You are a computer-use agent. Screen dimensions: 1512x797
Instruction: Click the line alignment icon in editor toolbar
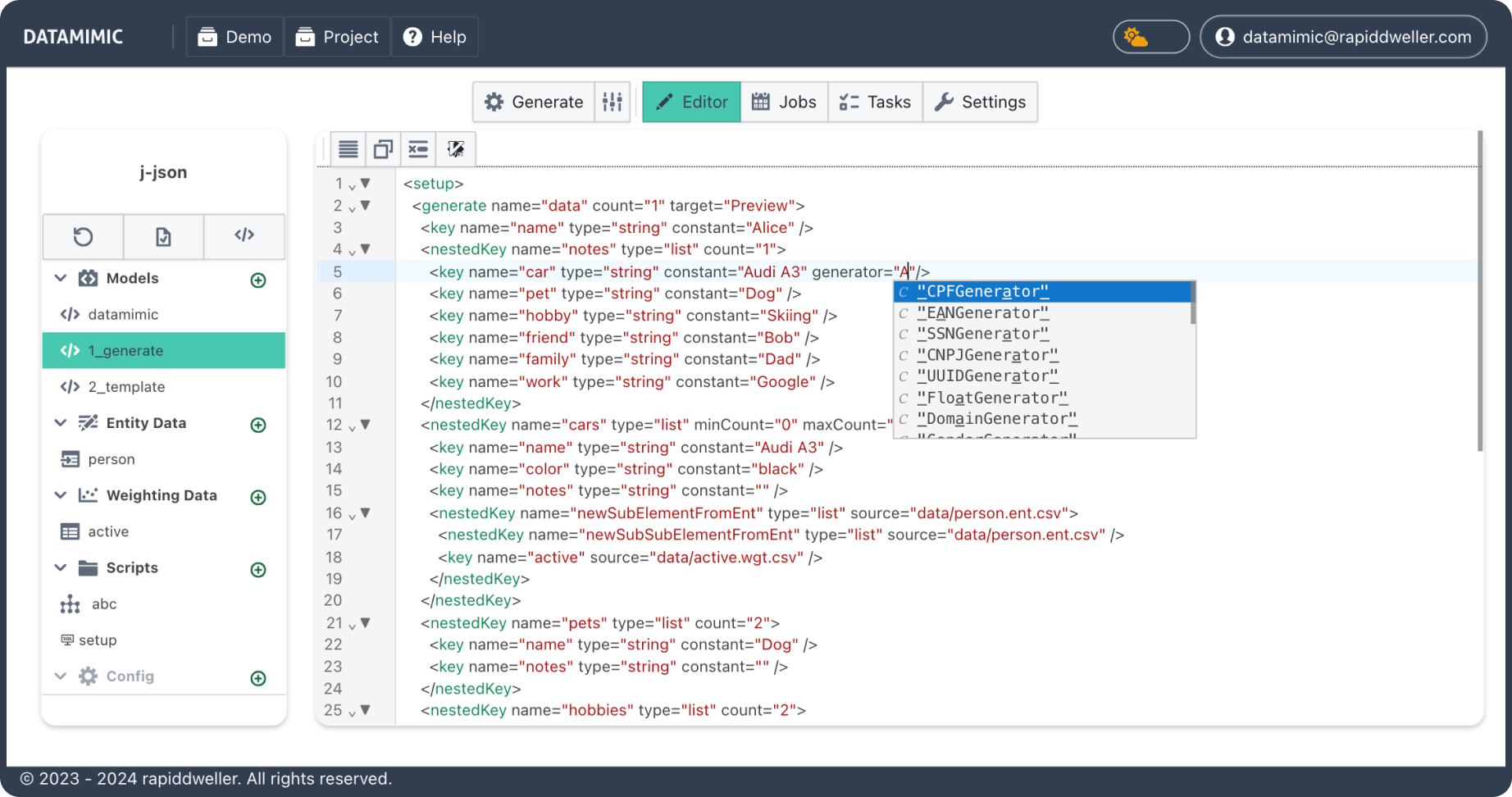348,148
